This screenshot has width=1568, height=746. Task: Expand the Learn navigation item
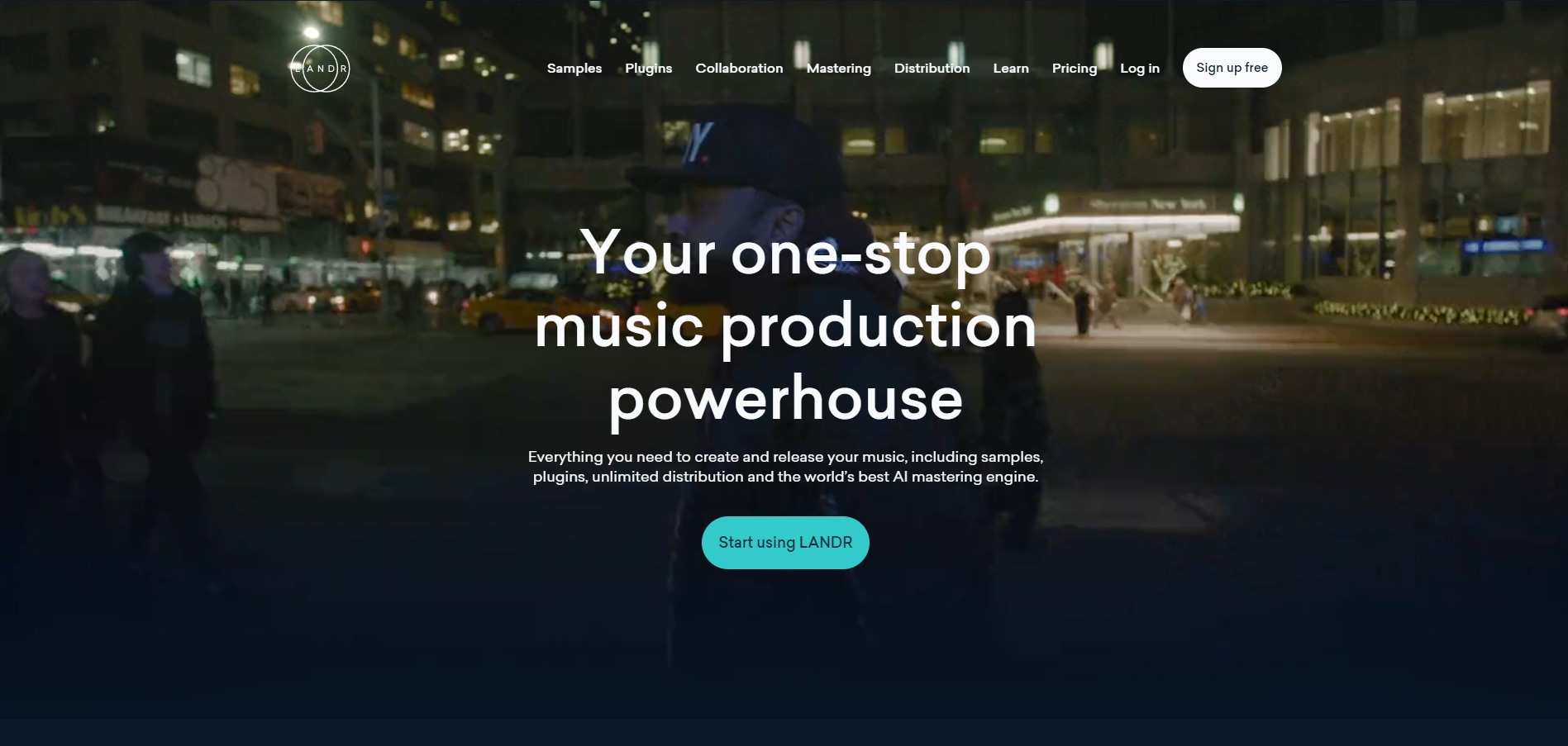[1011, 69]
